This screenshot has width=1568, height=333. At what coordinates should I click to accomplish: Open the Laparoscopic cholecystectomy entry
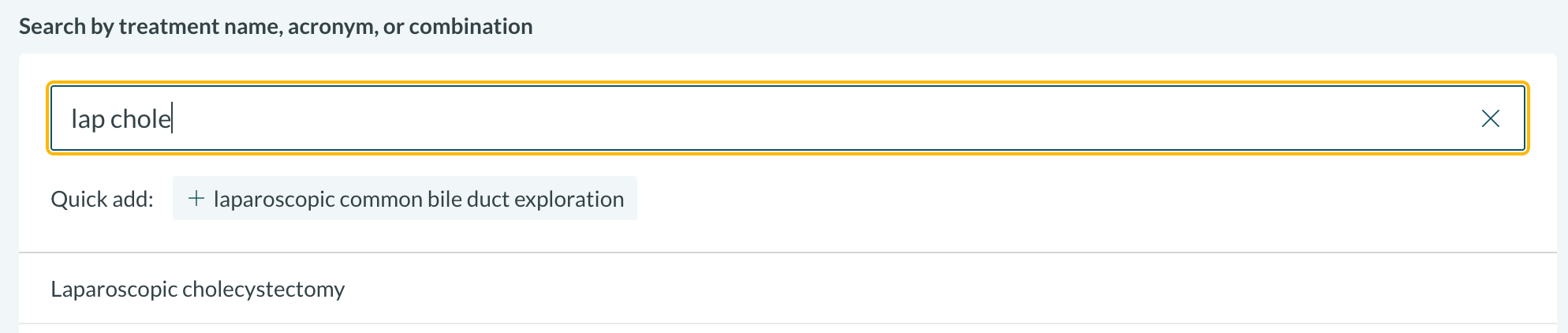tap(198, 289)
